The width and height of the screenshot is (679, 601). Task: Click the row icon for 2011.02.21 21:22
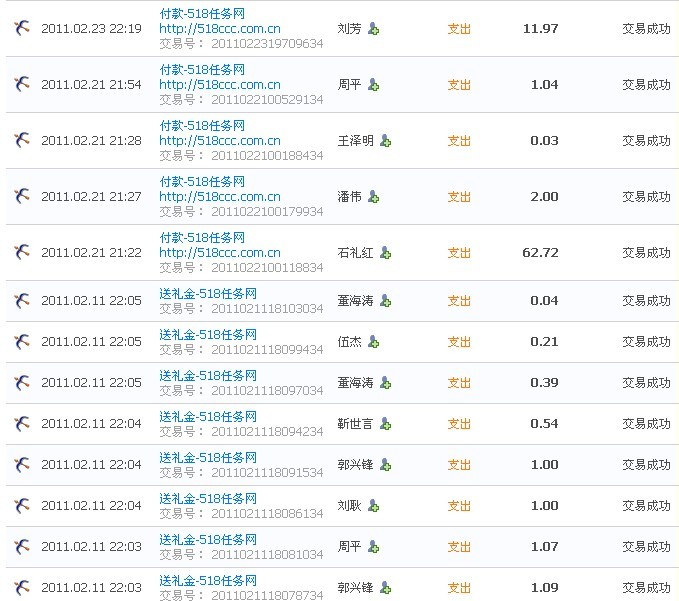tap(22, 252)
